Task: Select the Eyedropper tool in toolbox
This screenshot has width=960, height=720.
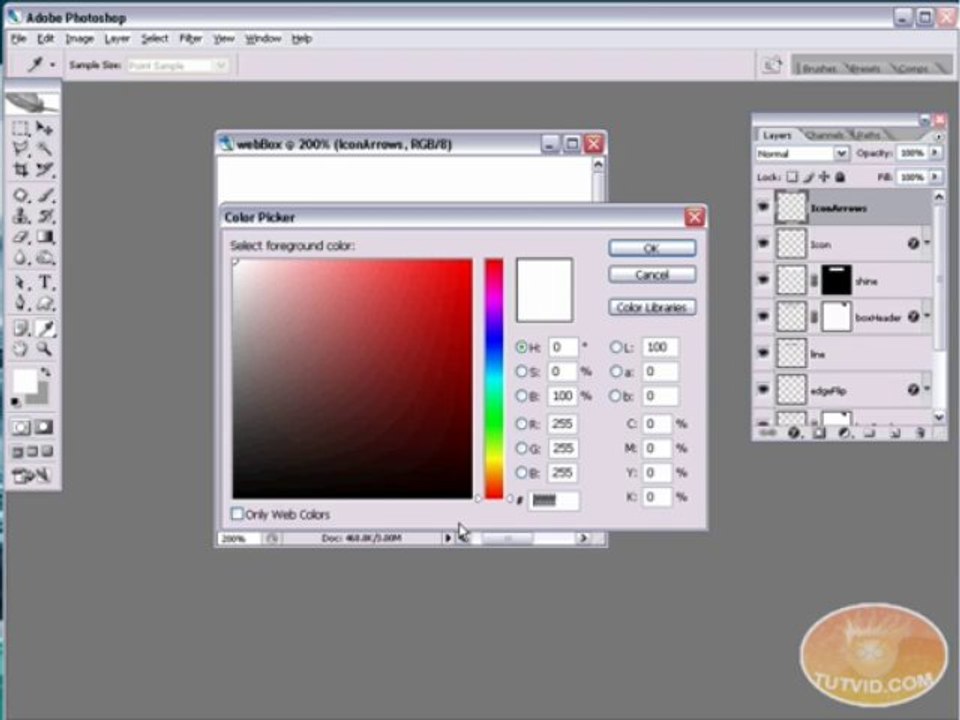Action: click(44, 329)
